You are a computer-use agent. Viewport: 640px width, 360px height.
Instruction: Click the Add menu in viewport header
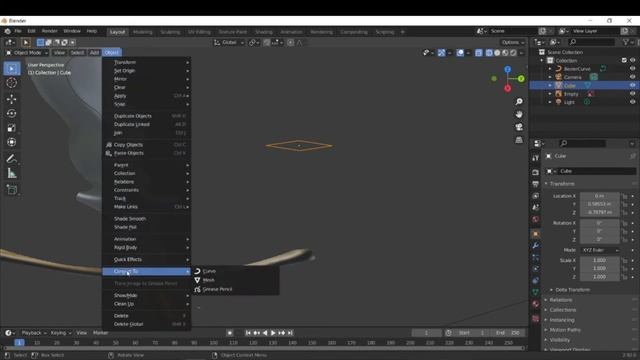(94, 53)
